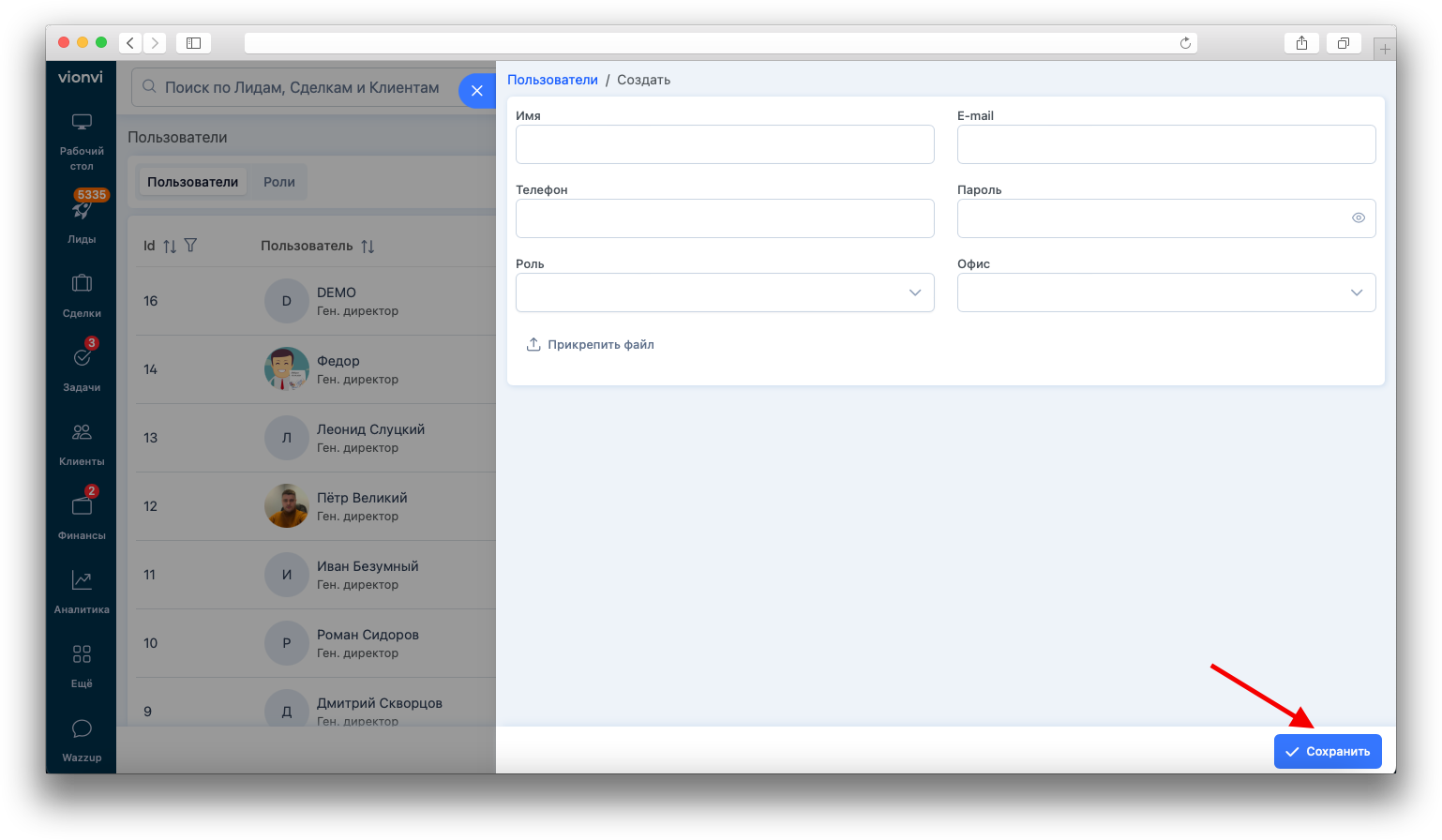Focus the Имя input field
This screenshot has width=1442, height=840.
tap(725, 144)
